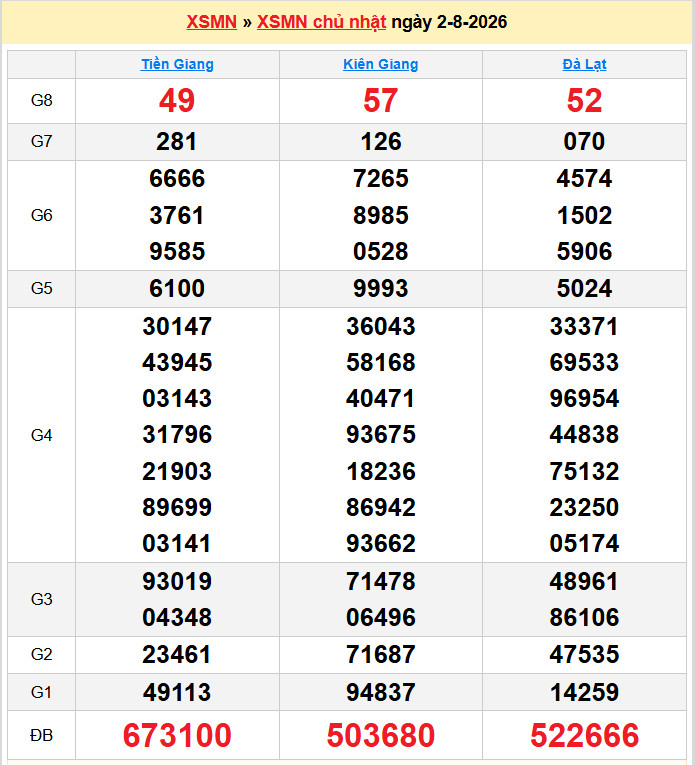Click the G4 number 89699
Screen dimensions: 695x765
click(177, 507)
